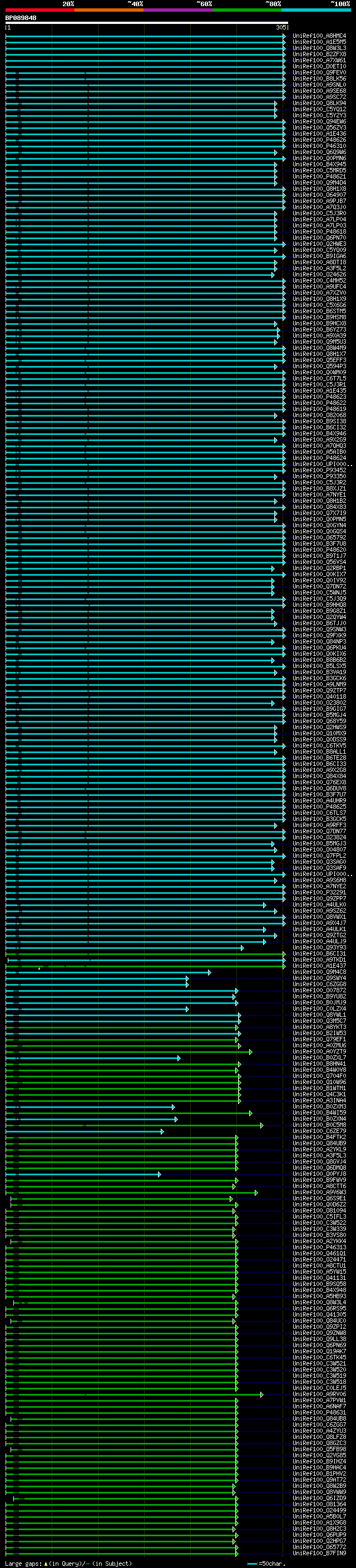Click the ruler end position 305

pyautogui.click(x=281, y=27)
